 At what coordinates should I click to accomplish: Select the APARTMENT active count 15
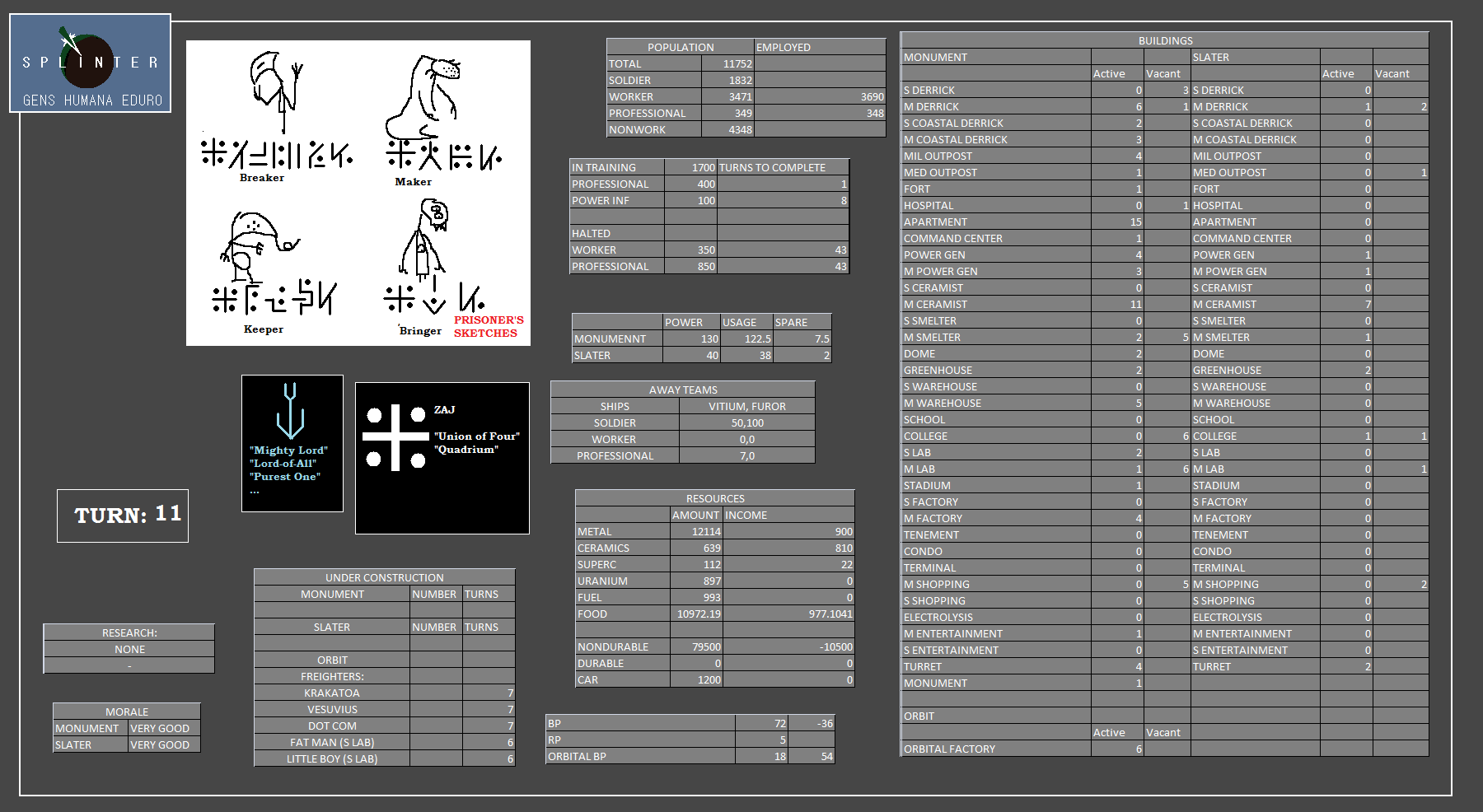point(1117,222)
